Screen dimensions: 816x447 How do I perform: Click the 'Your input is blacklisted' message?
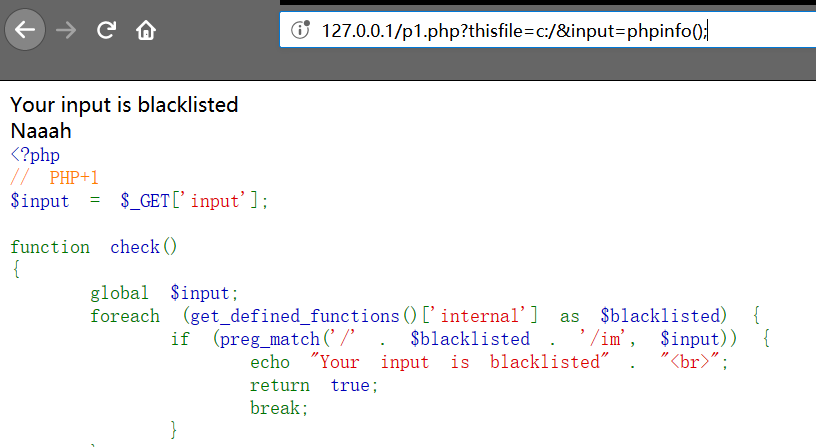point(124,105)
